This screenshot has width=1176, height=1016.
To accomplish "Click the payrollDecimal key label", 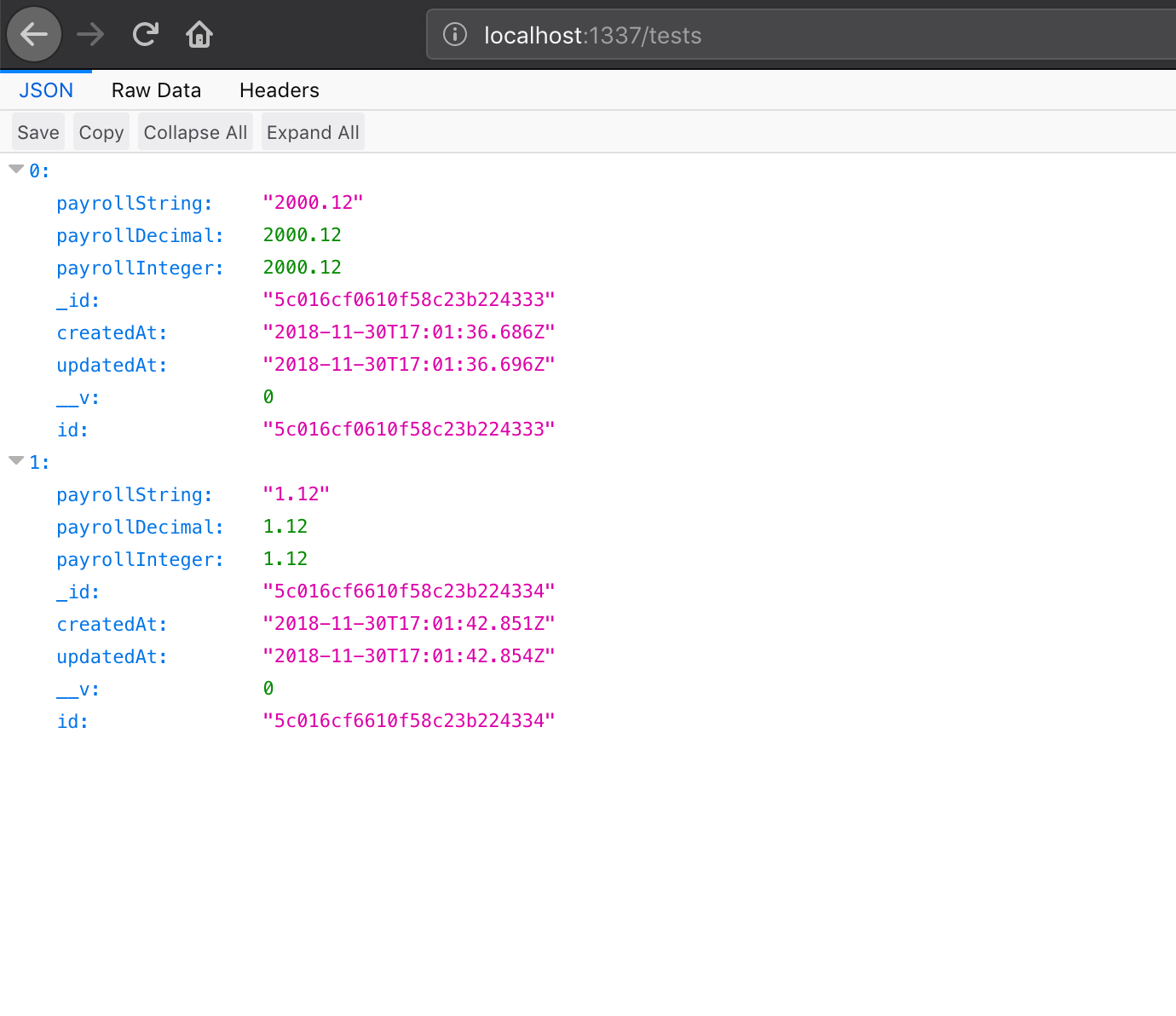I will click(x=140, y=235).
